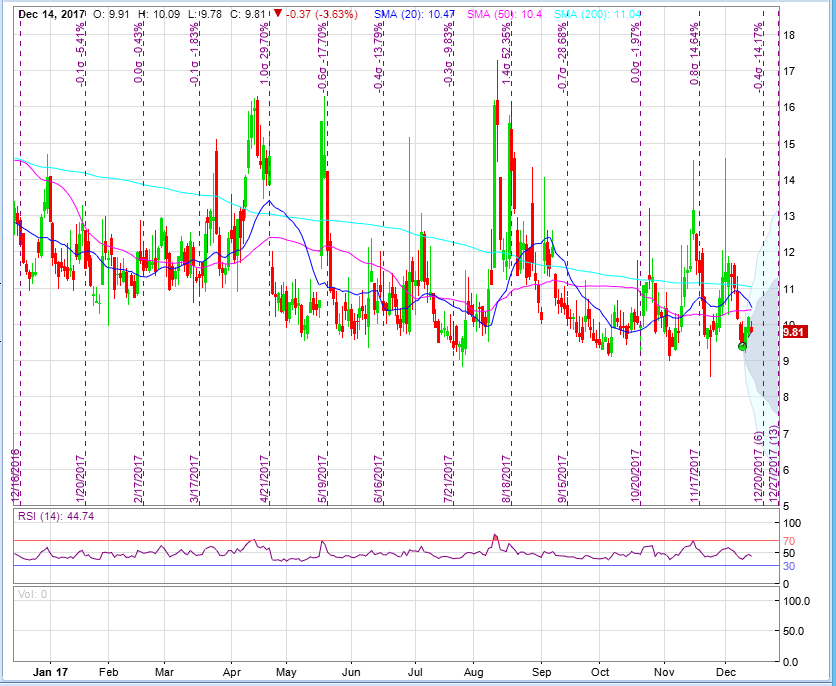This screenshot has height=686, width=836.
Task: Click the "Sep" time axis label
Action: 541,672
